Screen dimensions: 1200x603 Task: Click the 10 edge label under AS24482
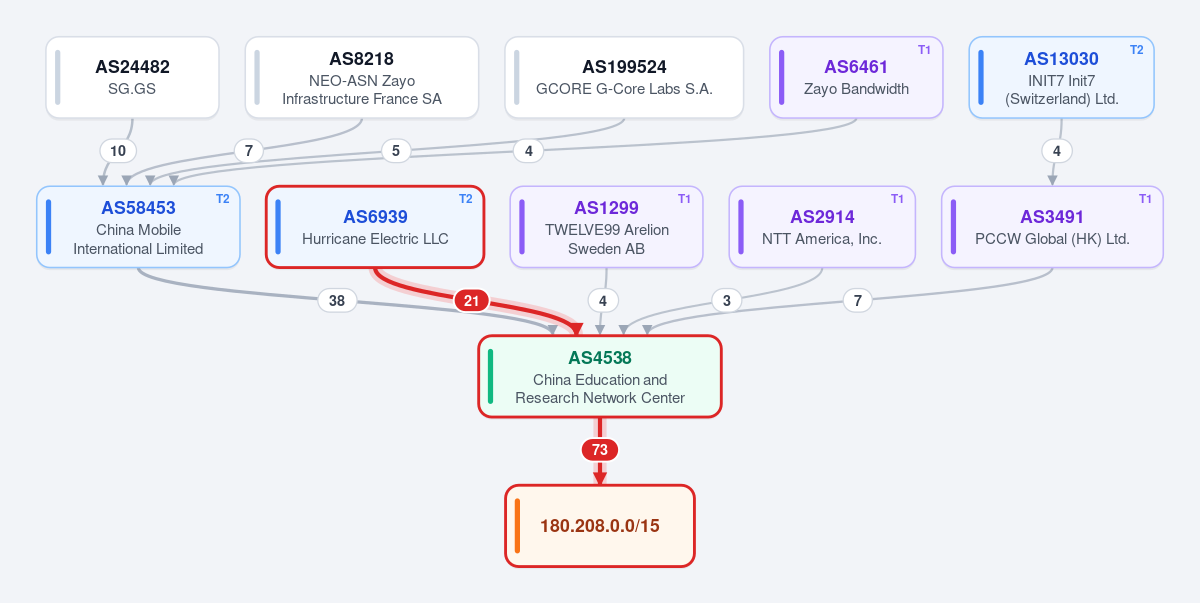(118, 151)
